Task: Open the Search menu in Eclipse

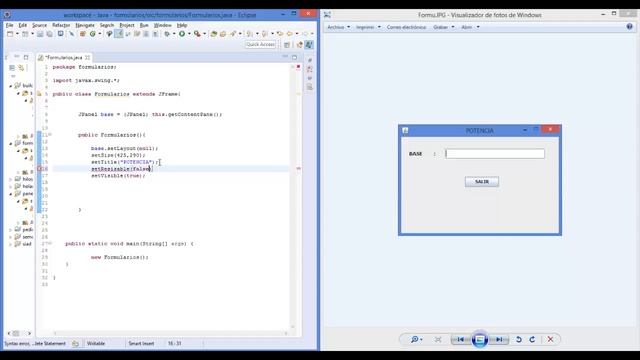Action: pyautogui.click(x=107, y=25)
